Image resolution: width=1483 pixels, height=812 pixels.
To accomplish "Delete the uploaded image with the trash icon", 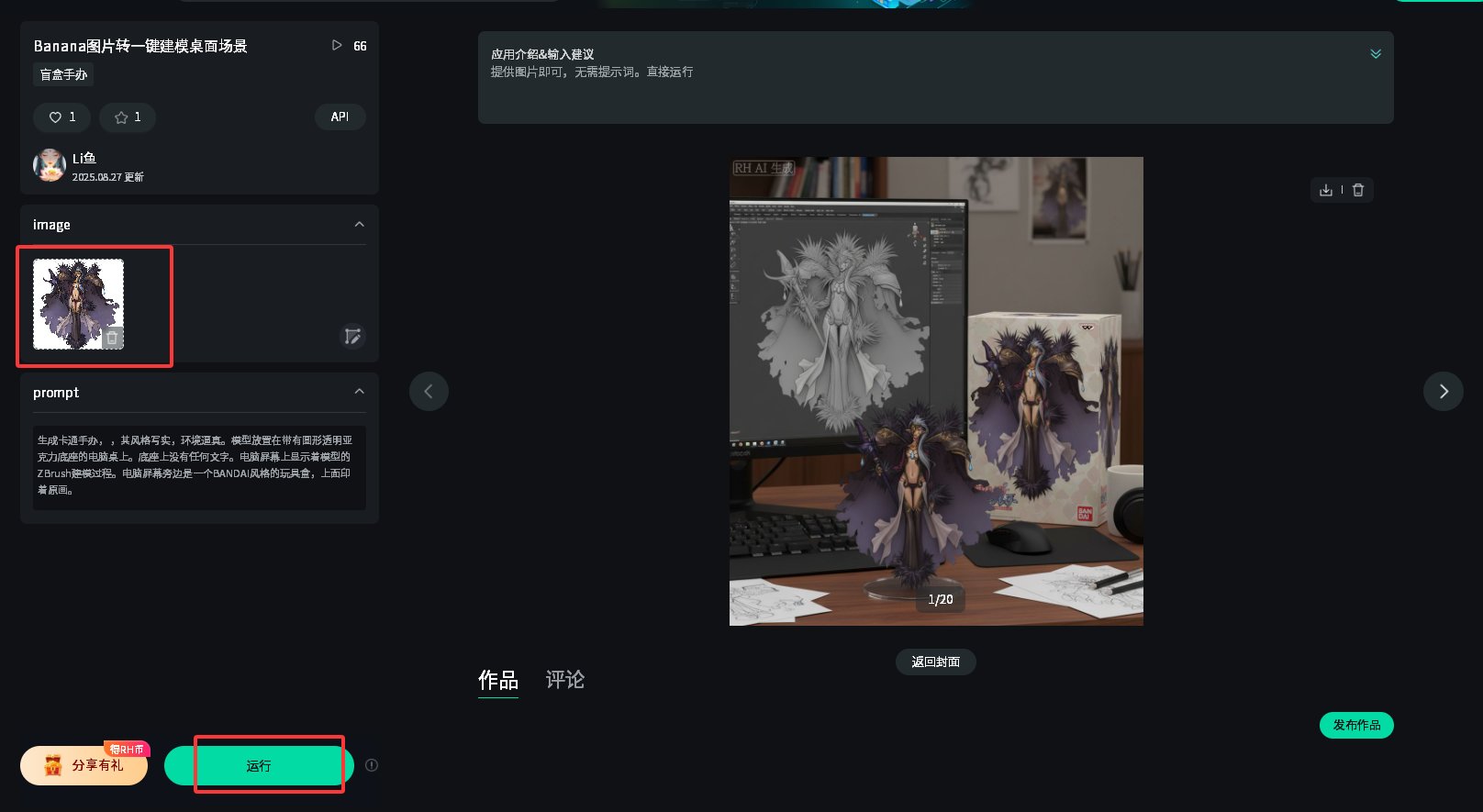I will pyautogui.click(x=112, y=338).
